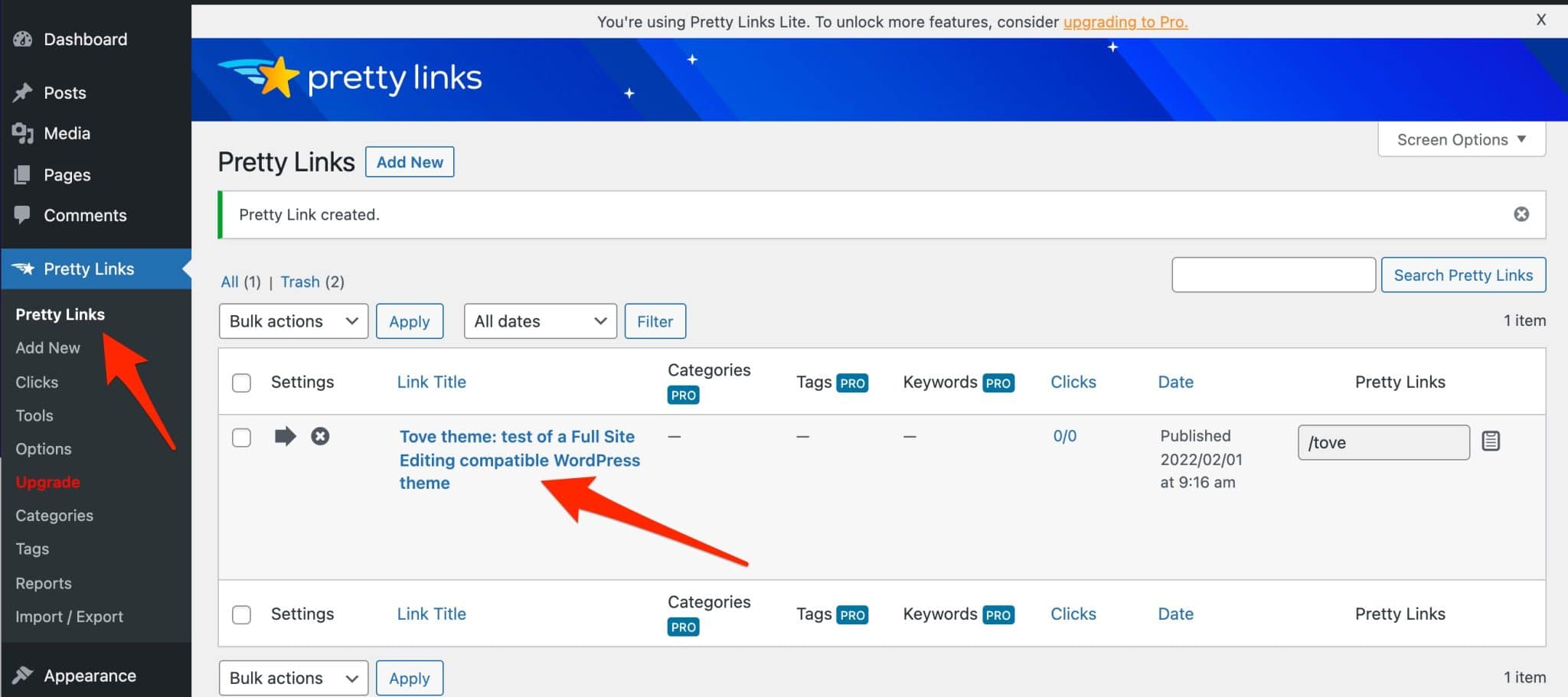
Task: Open the All dates filter dropdown
Action: [x=540, y=321]
